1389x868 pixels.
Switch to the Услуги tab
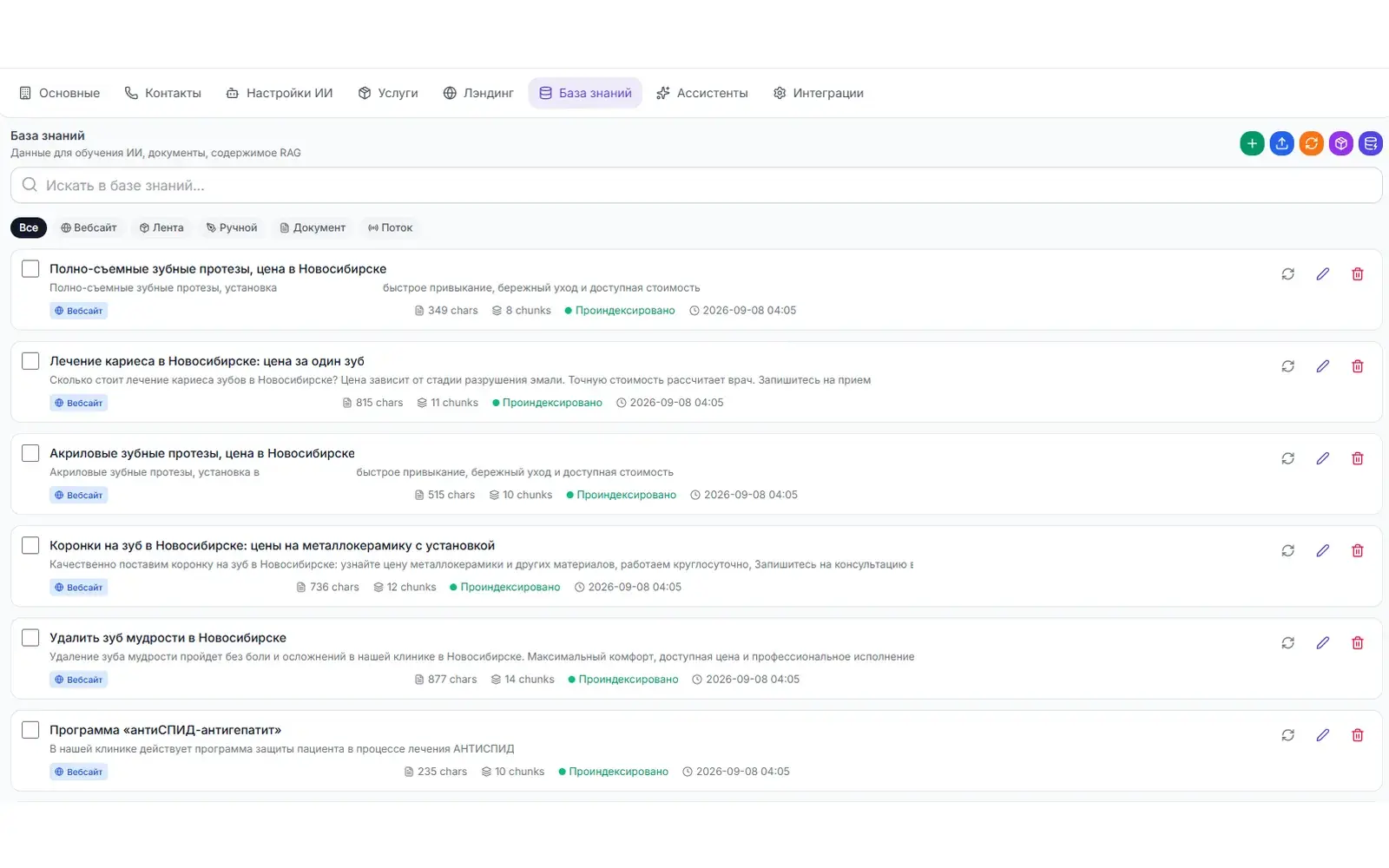click(388, 93)
